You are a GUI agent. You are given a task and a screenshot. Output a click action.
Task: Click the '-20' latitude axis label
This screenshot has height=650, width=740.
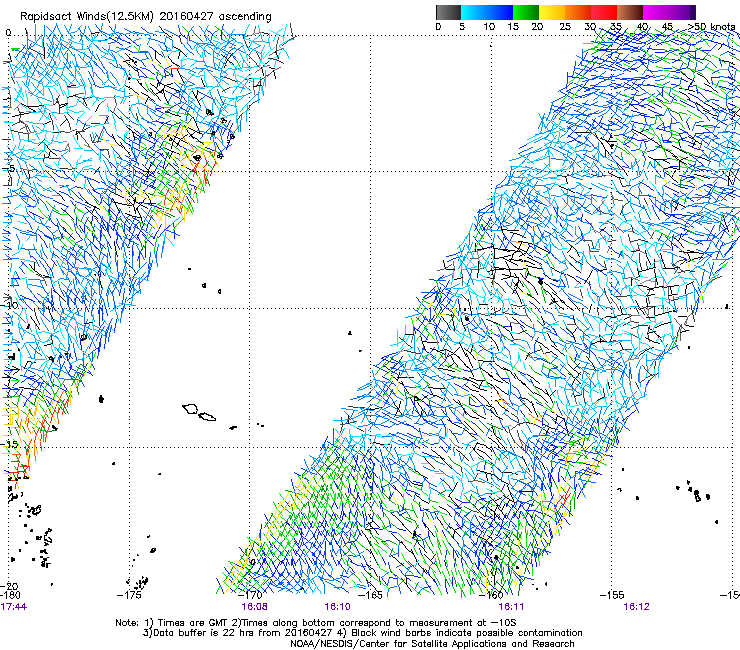click(x=10, y=587)
